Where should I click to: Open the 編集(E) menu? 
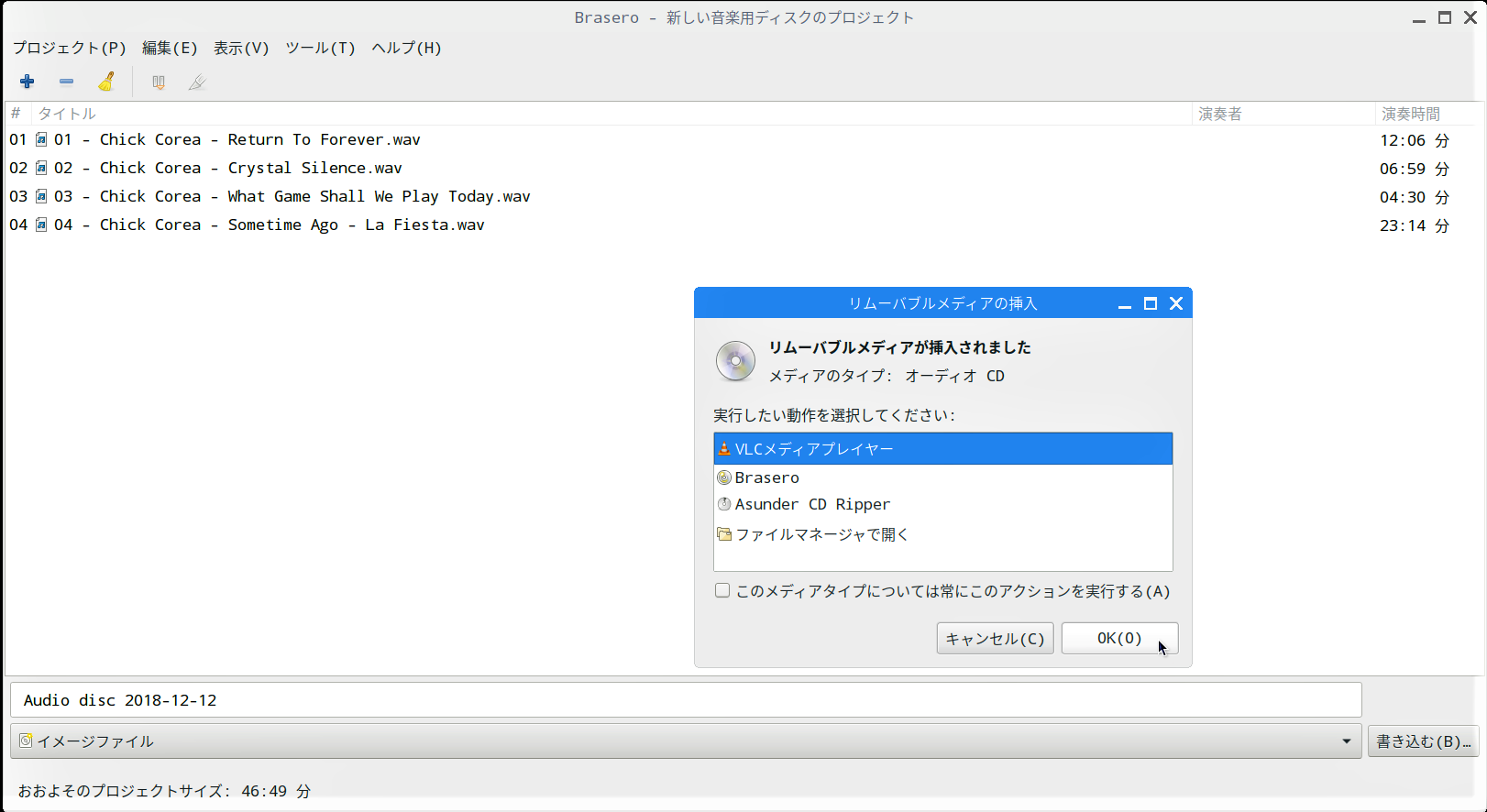coord(170,48)
